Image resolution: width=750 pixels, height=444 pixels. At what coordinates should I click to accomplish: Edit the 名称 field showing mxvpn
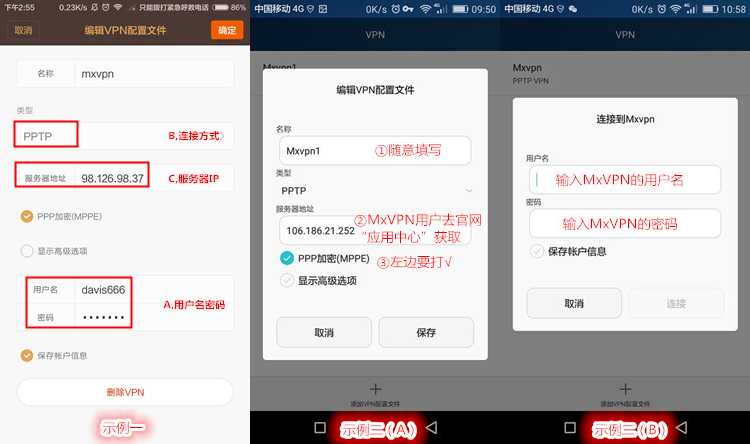[x=125, y=74]
